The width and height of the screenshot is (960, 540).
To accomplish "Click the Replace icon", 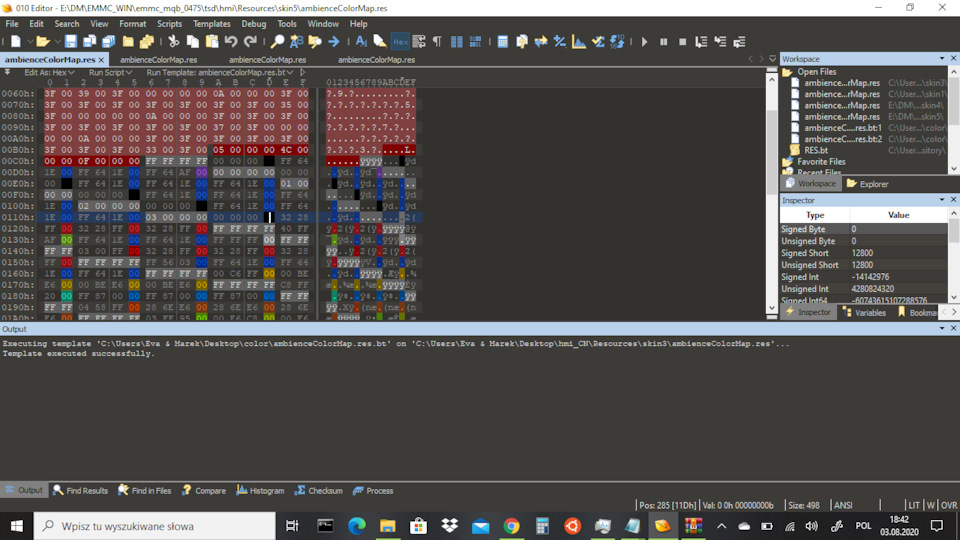I will coord(296,42).
